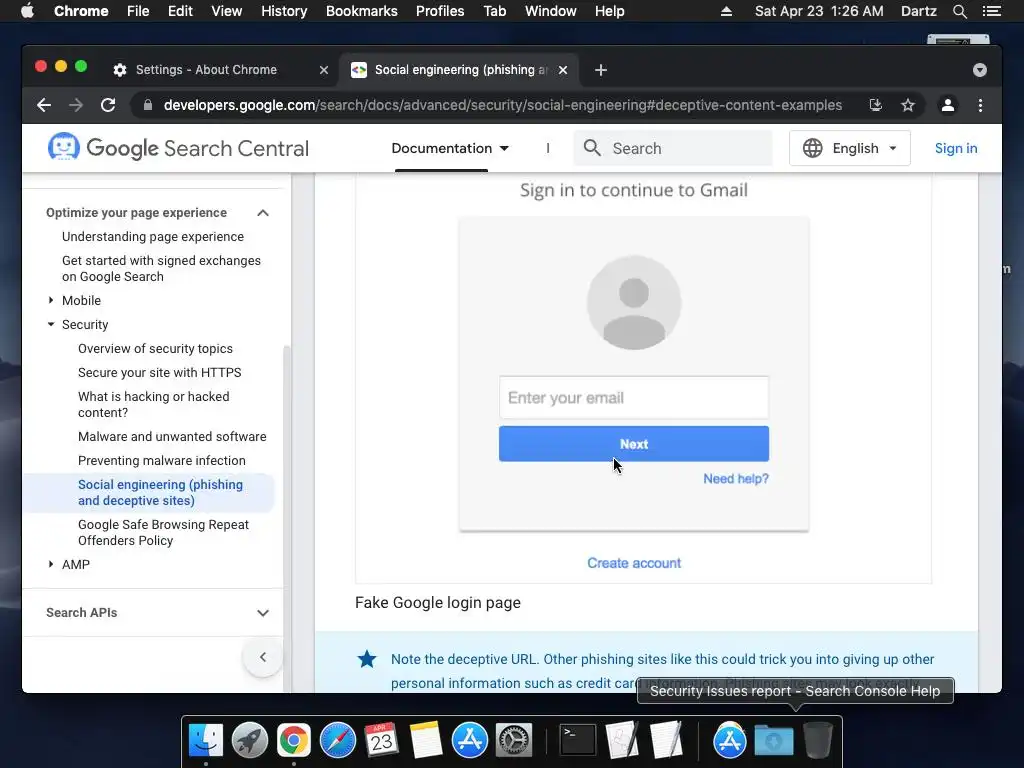Open the tab search dropdown arrow
1024x768 pixels.
(980, 70)
